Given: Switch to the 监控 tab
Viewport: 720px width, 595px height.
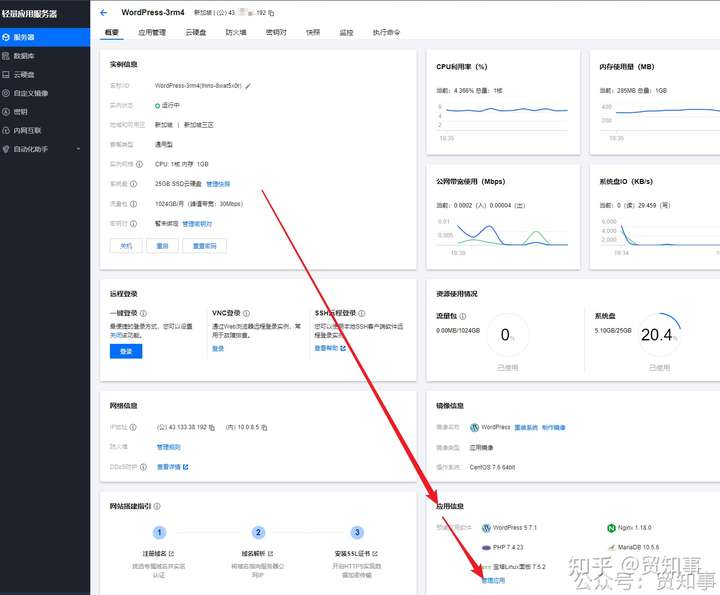Looking at the screenshot, I should [x=347, y=32].
